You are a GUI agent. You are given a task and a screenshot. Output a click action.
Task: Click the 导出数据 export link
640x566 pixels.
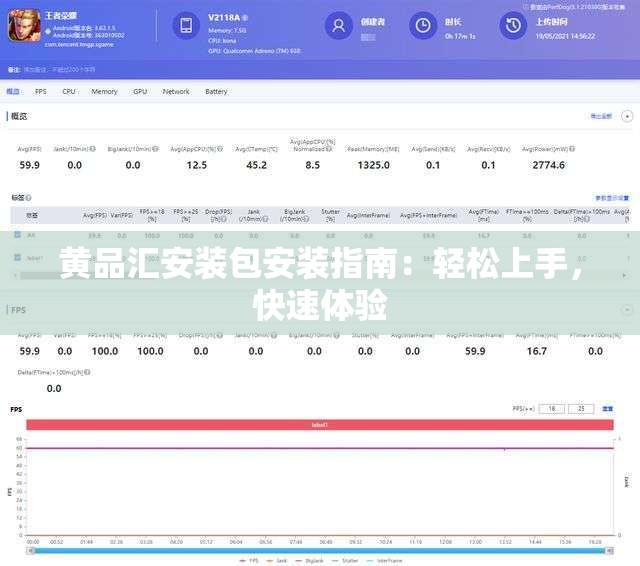coord(601,116)
